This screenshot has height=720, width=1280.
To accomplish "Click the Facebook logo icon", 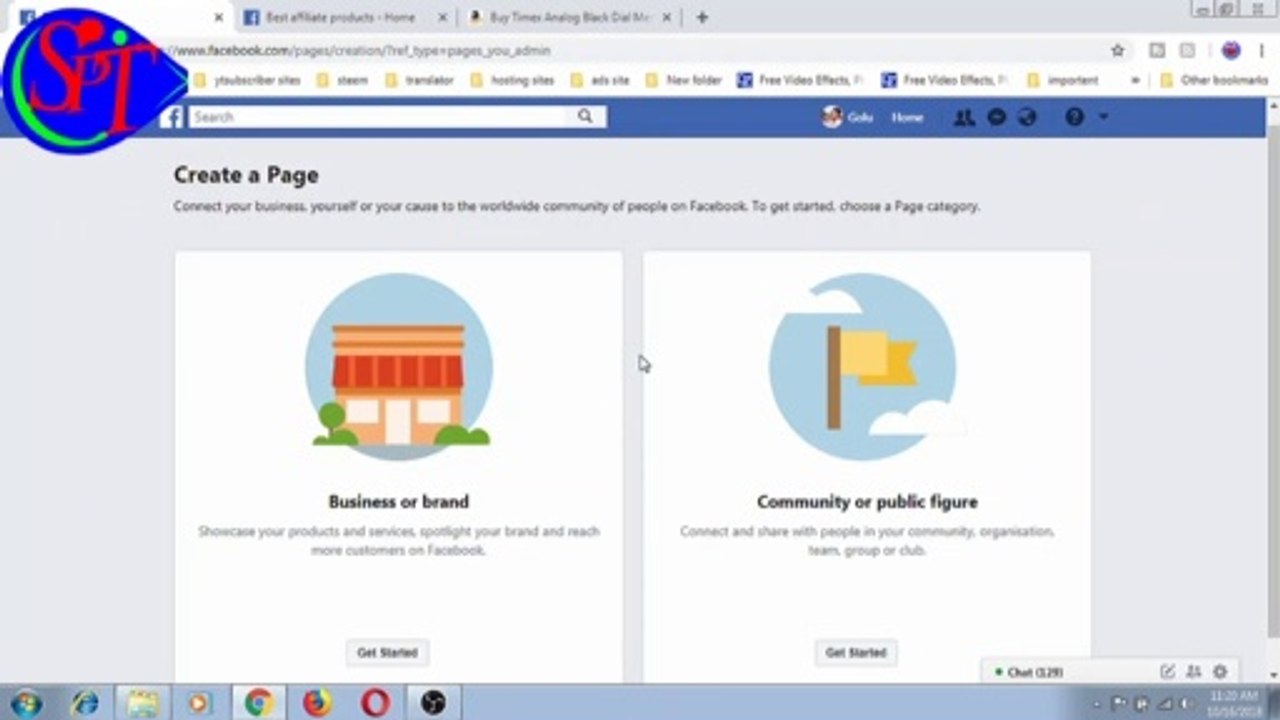I will (173, 117).
